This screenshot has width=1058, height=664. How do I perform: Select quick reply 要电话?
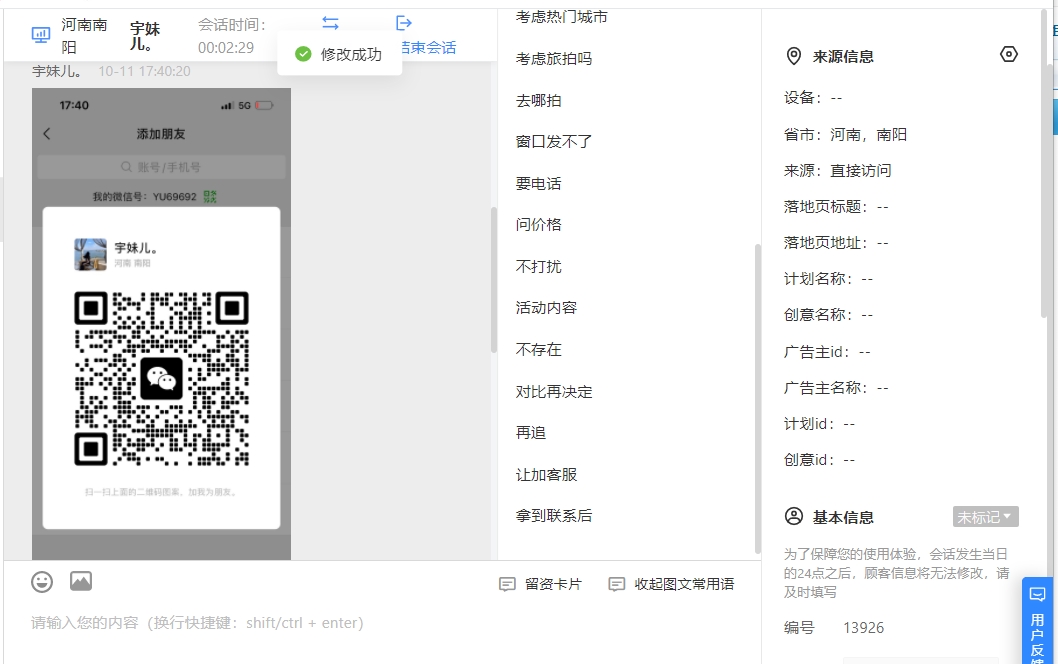(x=538, y=184)
